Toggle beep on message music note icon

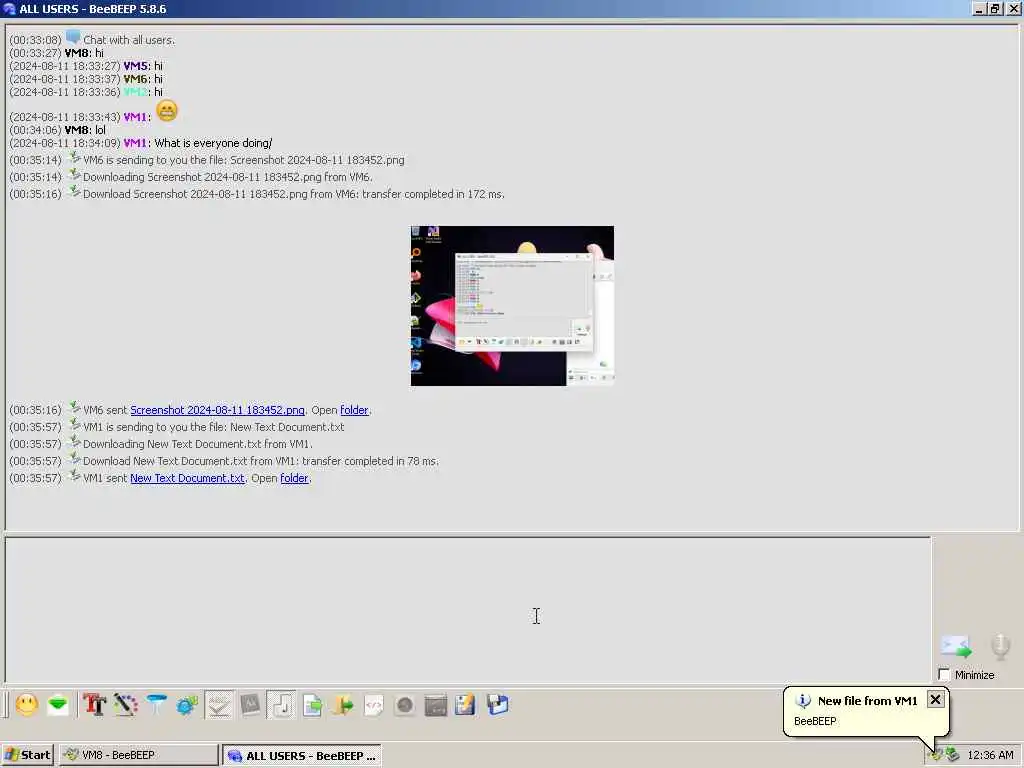point(281,705)
